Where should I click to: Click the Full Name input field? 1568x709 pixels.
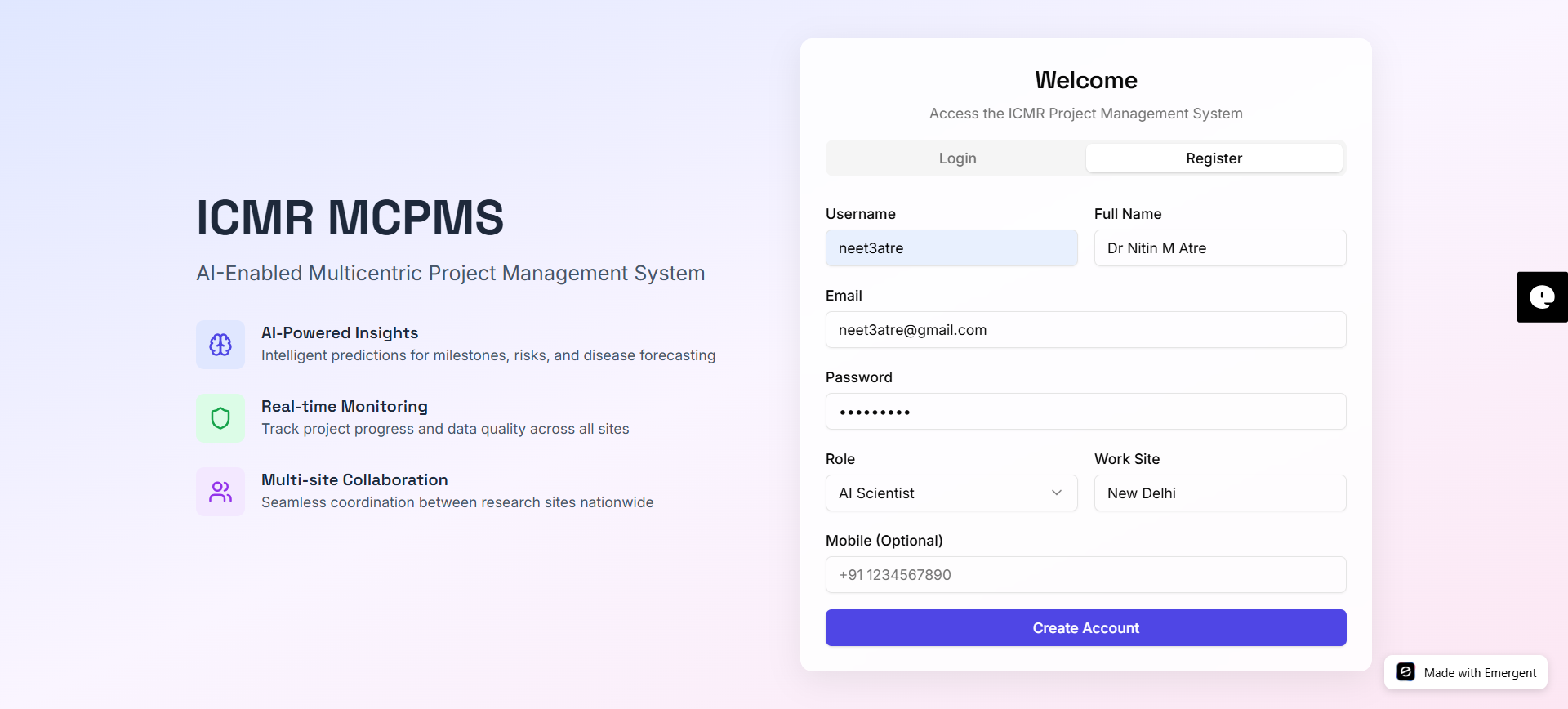(x=1219, y=248)
